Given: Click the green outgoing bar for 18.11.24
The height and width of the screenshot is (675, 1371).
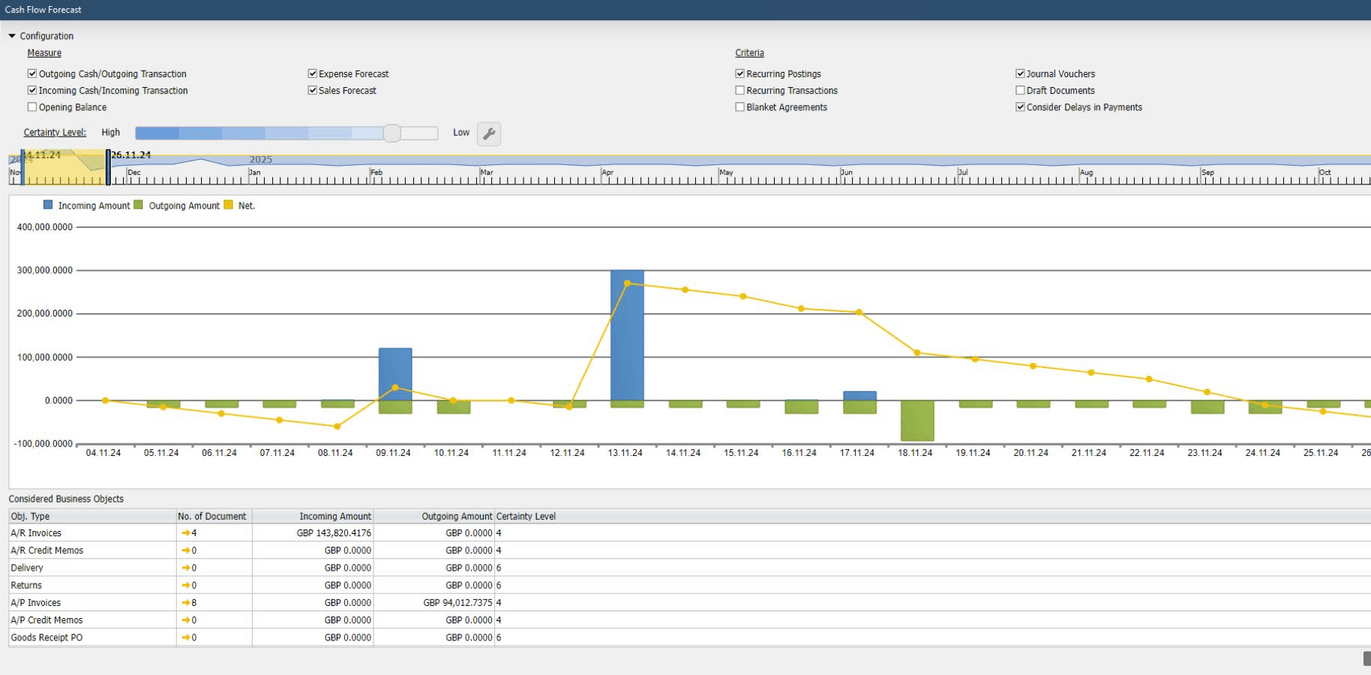Looking at the screenshot, I should [917, 421].
